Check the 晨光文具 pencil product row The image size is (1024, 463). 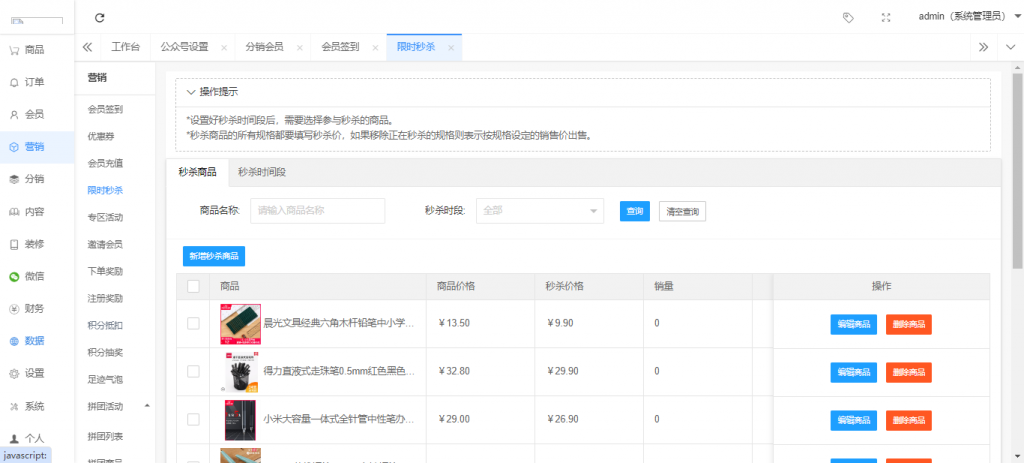click(x=194, y=323)
